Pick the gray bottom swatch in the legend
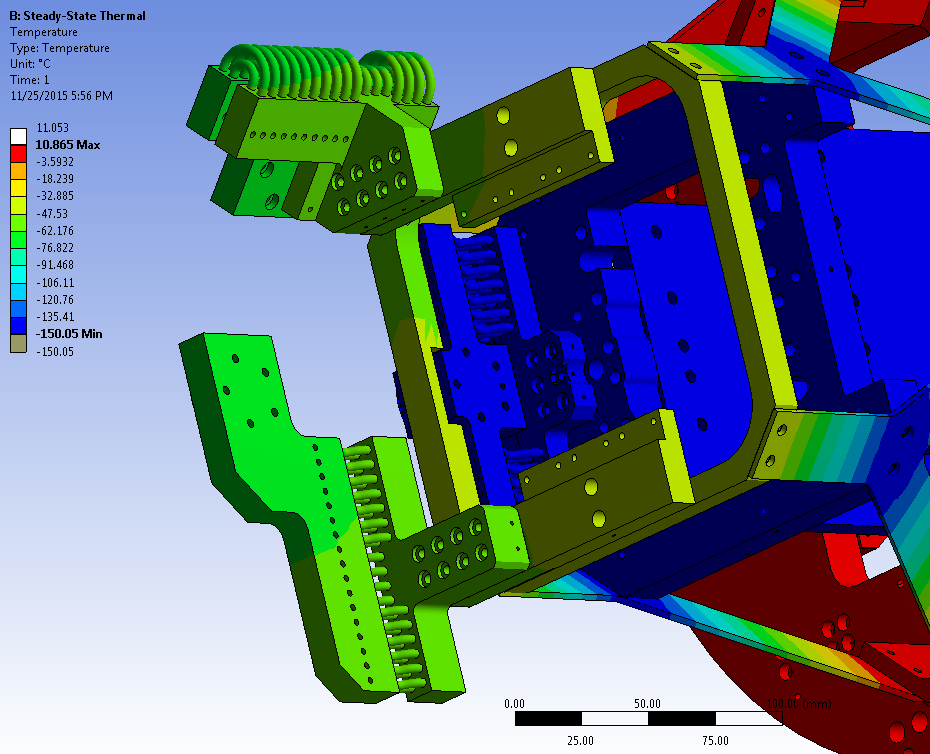930x754 pixels. 18,343
